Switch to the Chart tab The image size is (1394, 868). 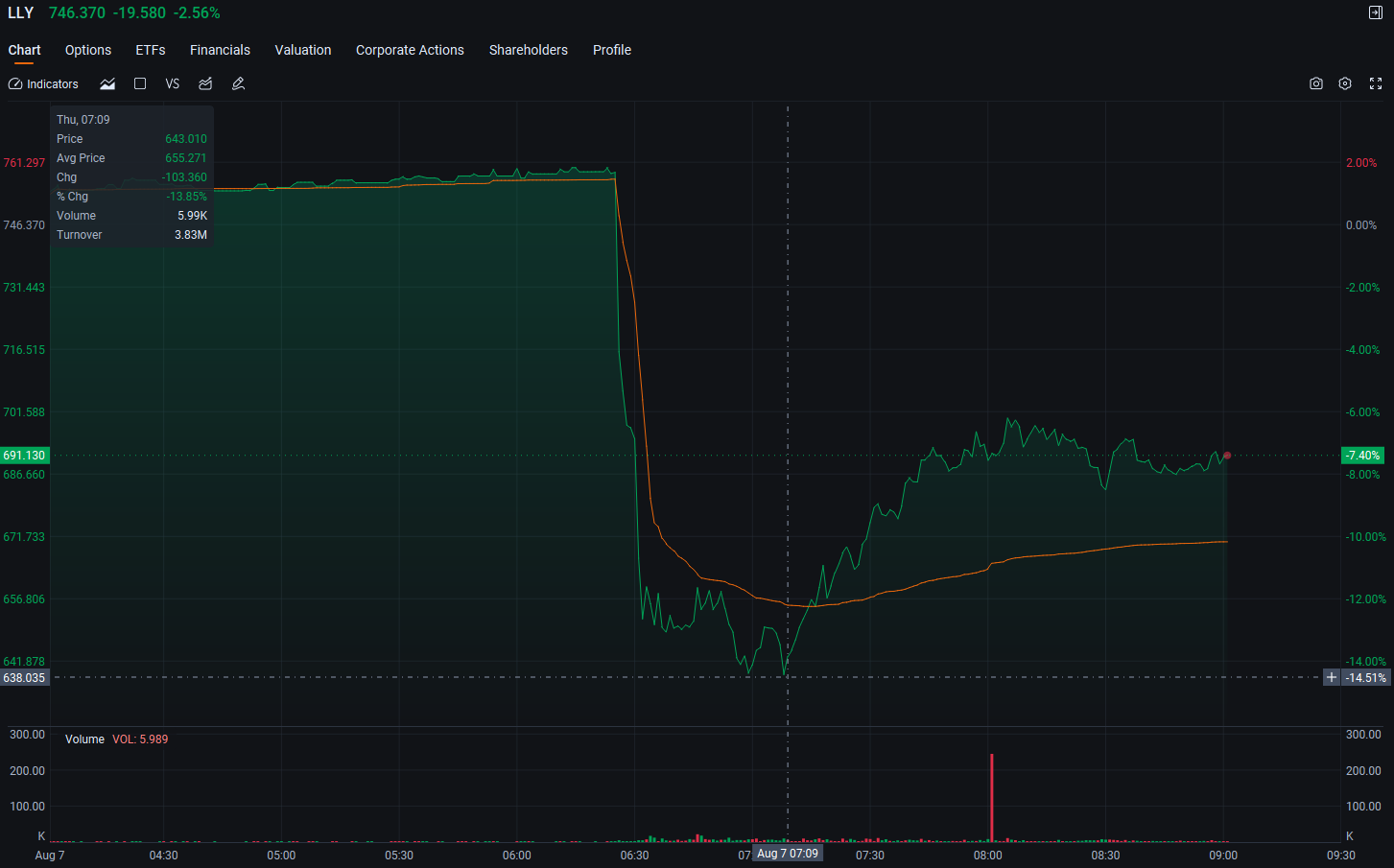point(25,50)
